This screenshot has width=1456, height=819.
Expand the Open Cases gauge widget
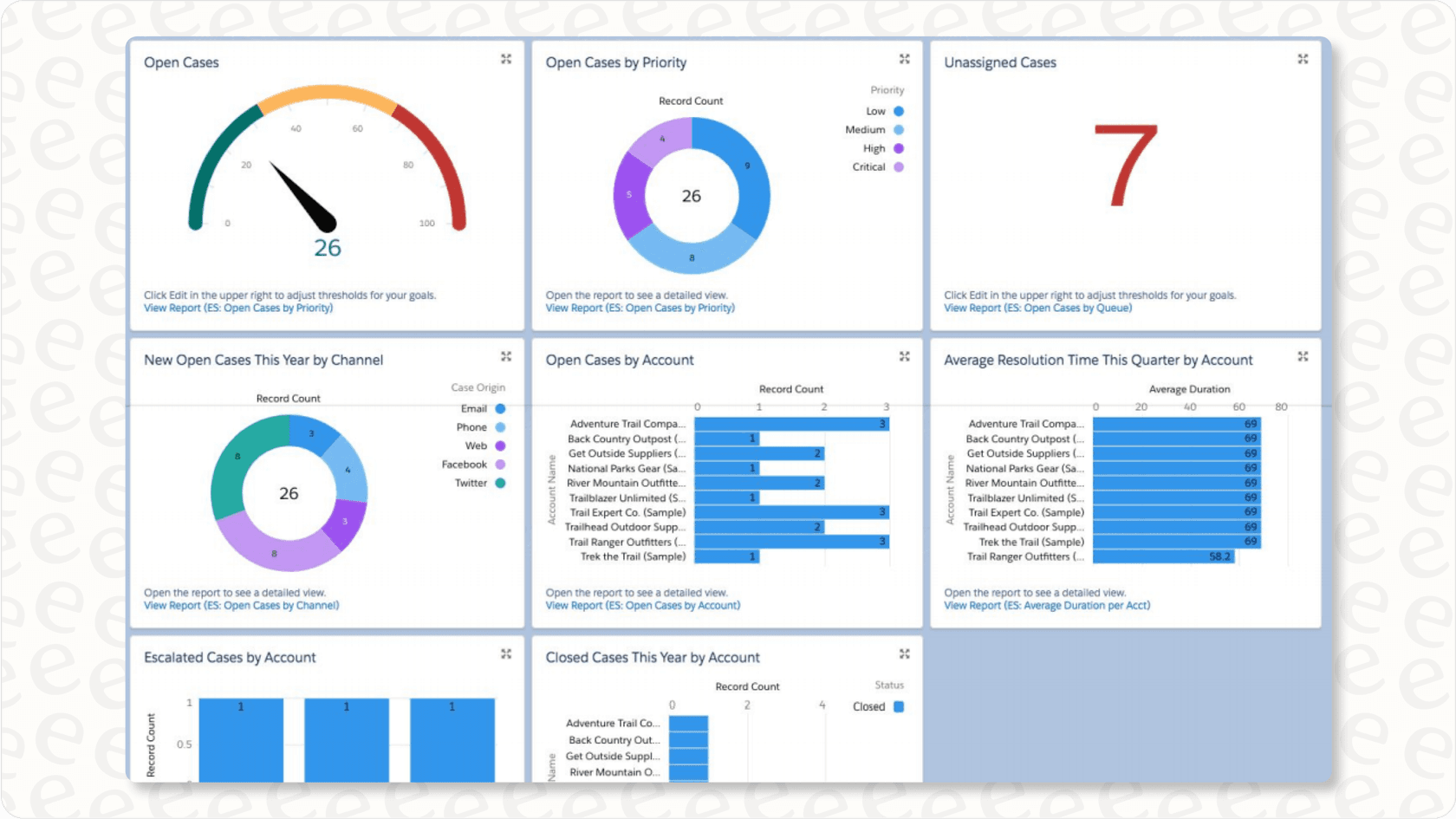click(506, 59)
